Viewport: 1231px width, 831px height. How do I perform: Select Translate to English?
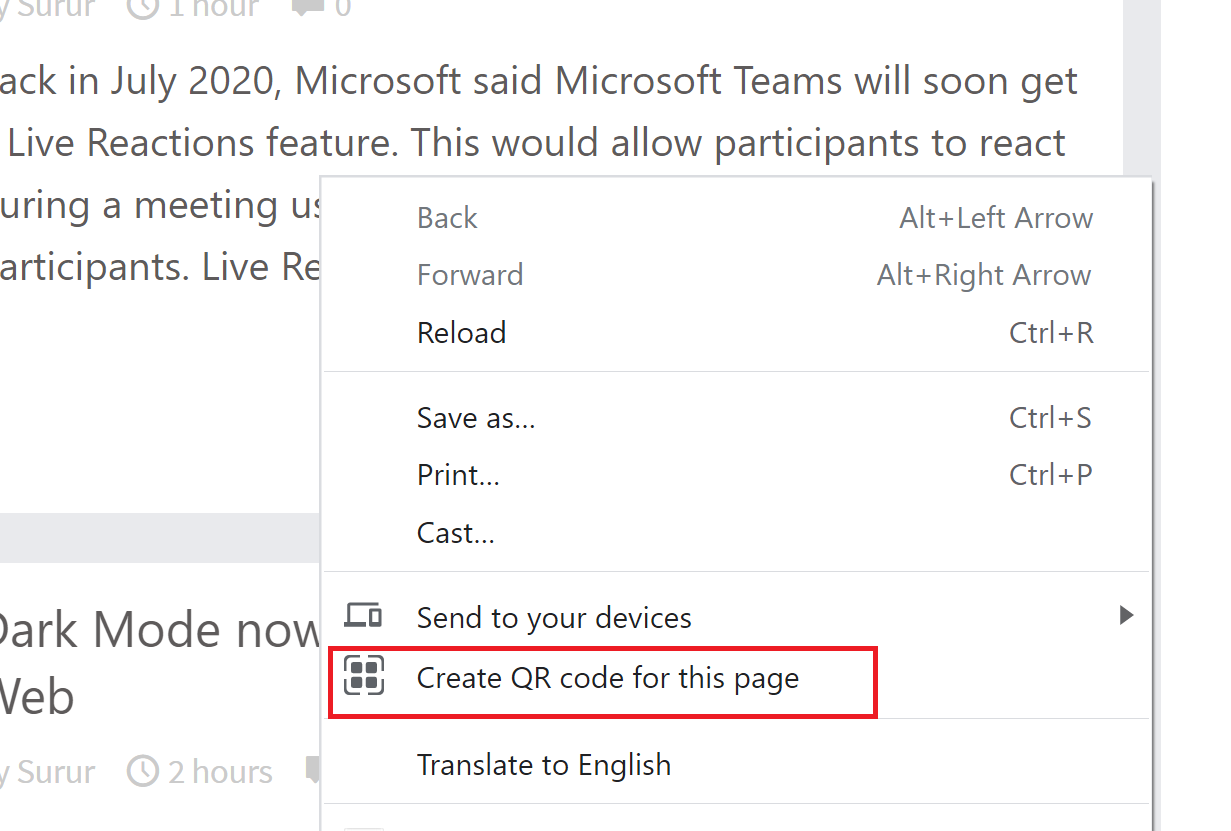(543, 765)
